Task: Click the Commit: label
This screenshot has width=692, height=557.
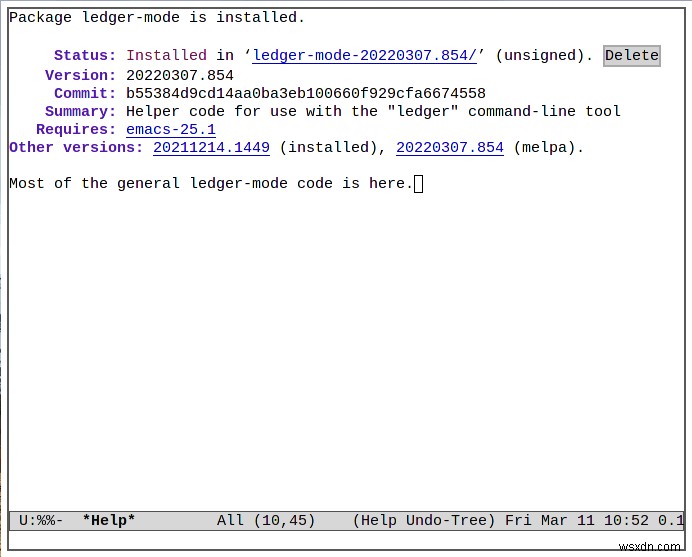Action: pyautogui.click(x=85, y=93)
